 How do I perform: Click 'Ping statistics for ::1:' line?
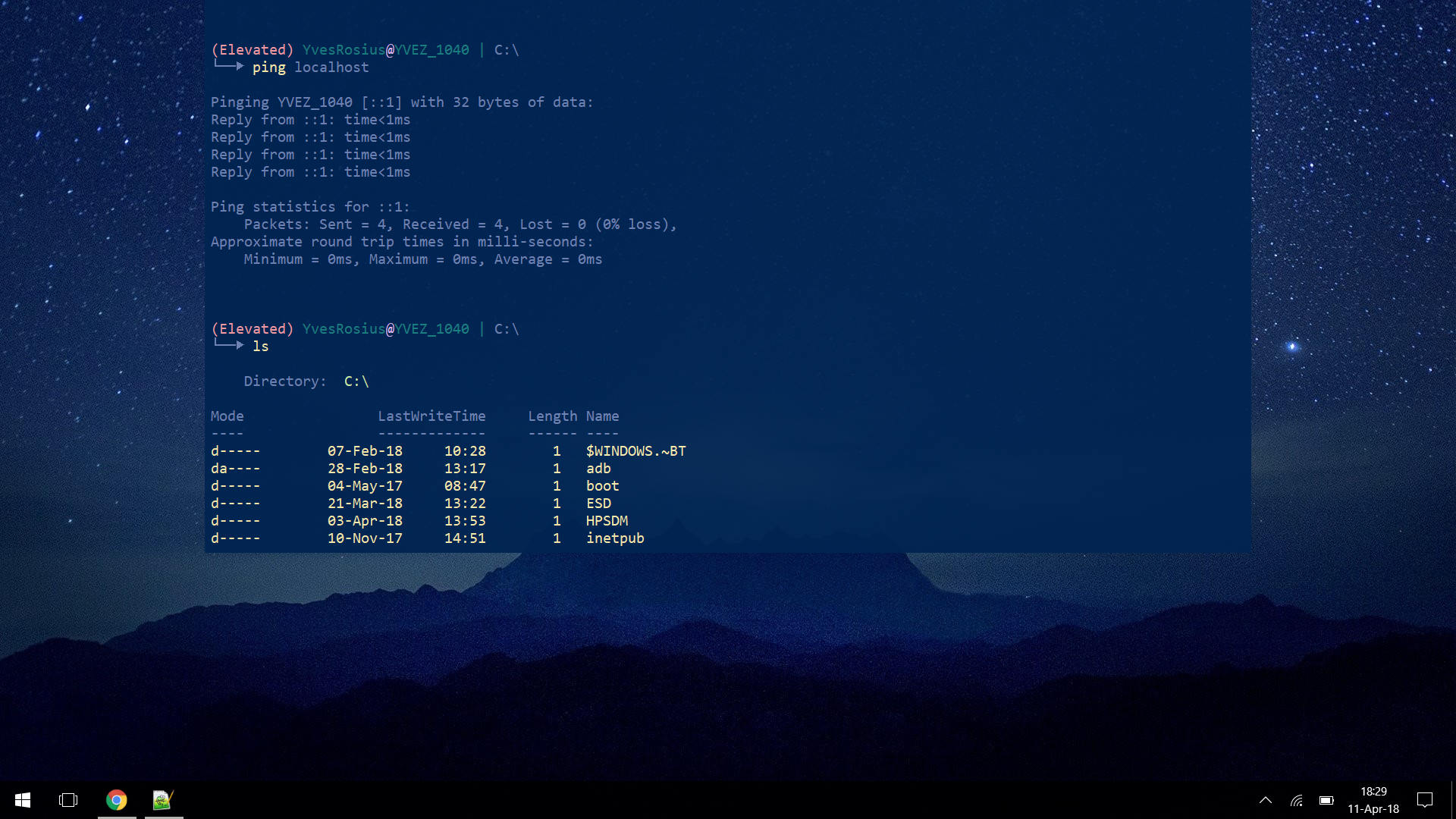tap(310, 207)
